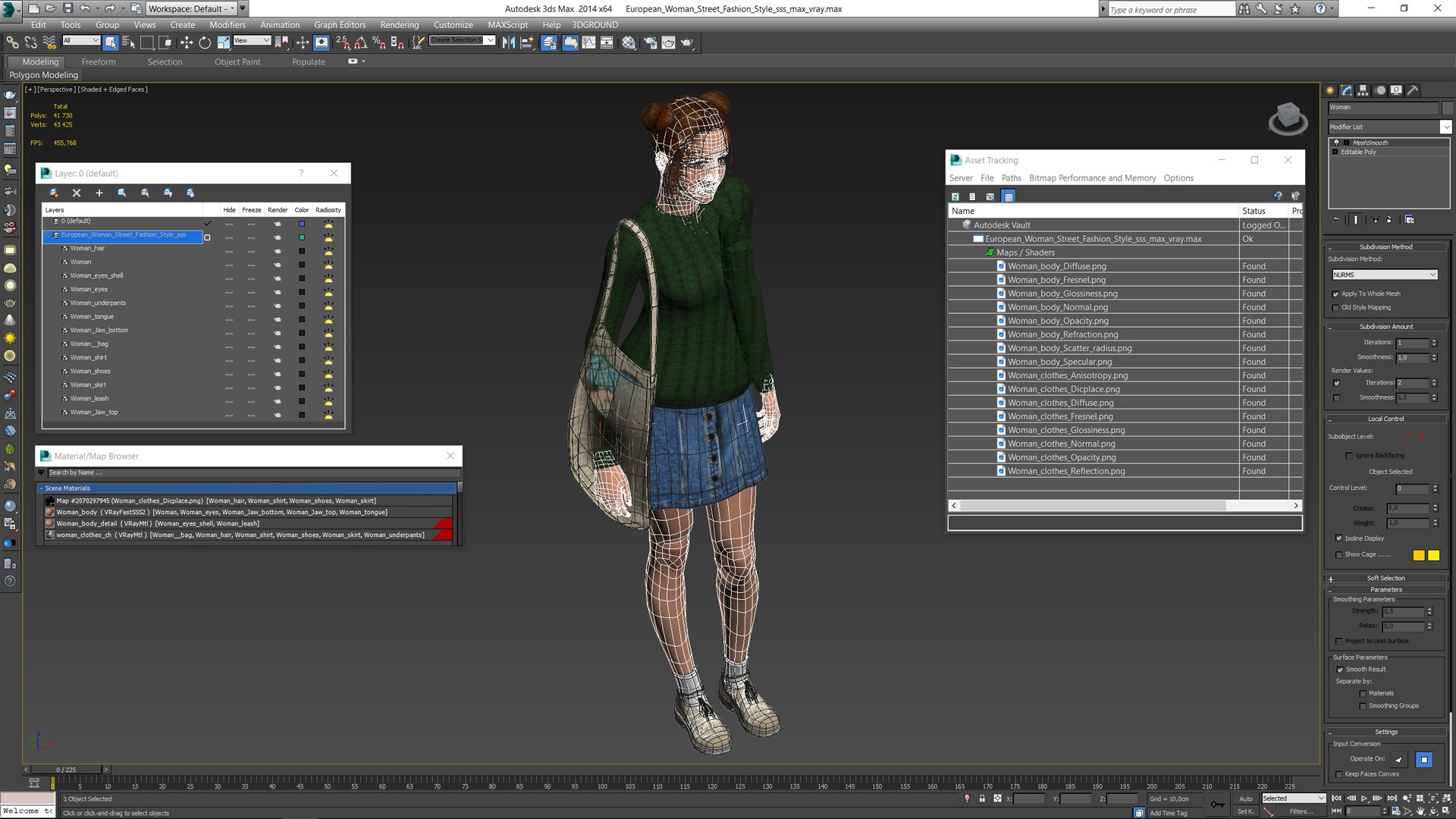1456x819 pixels.
Task: Delete layer using the X icon
Action: click(76, 193)
